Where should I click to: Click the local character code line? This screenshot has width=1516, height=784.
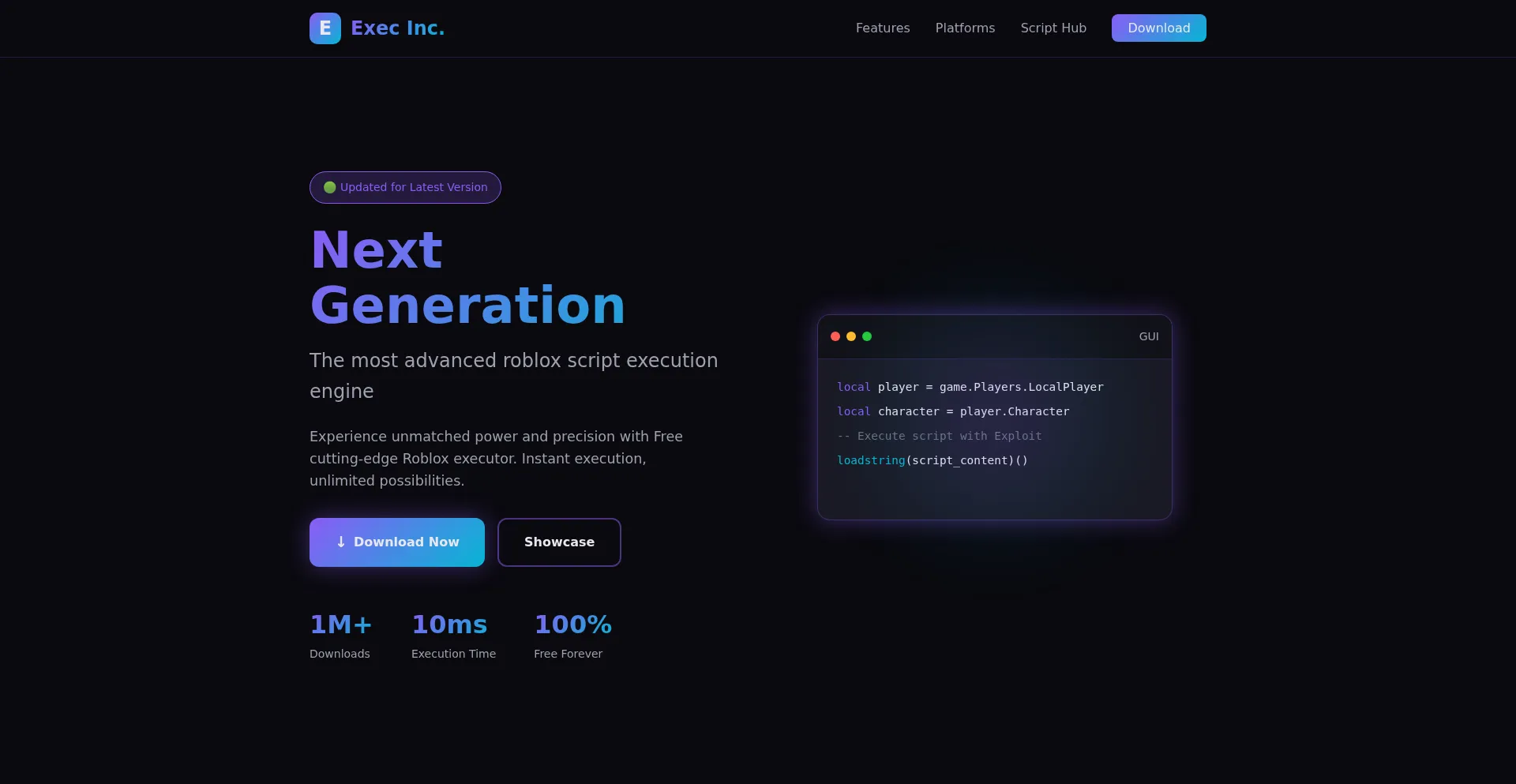953,411
